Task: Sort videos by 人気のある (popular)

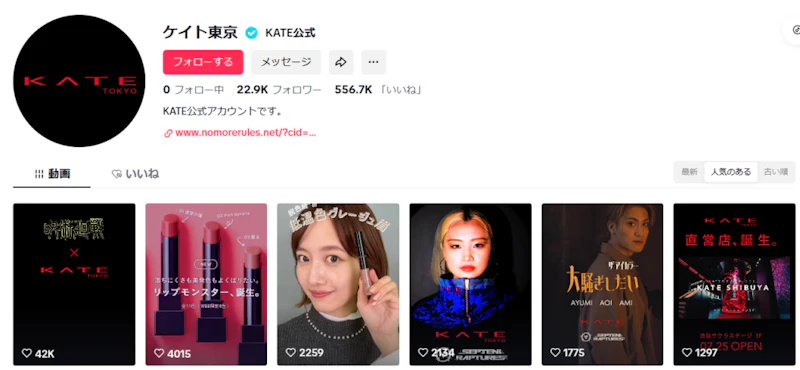Action: 731,172
